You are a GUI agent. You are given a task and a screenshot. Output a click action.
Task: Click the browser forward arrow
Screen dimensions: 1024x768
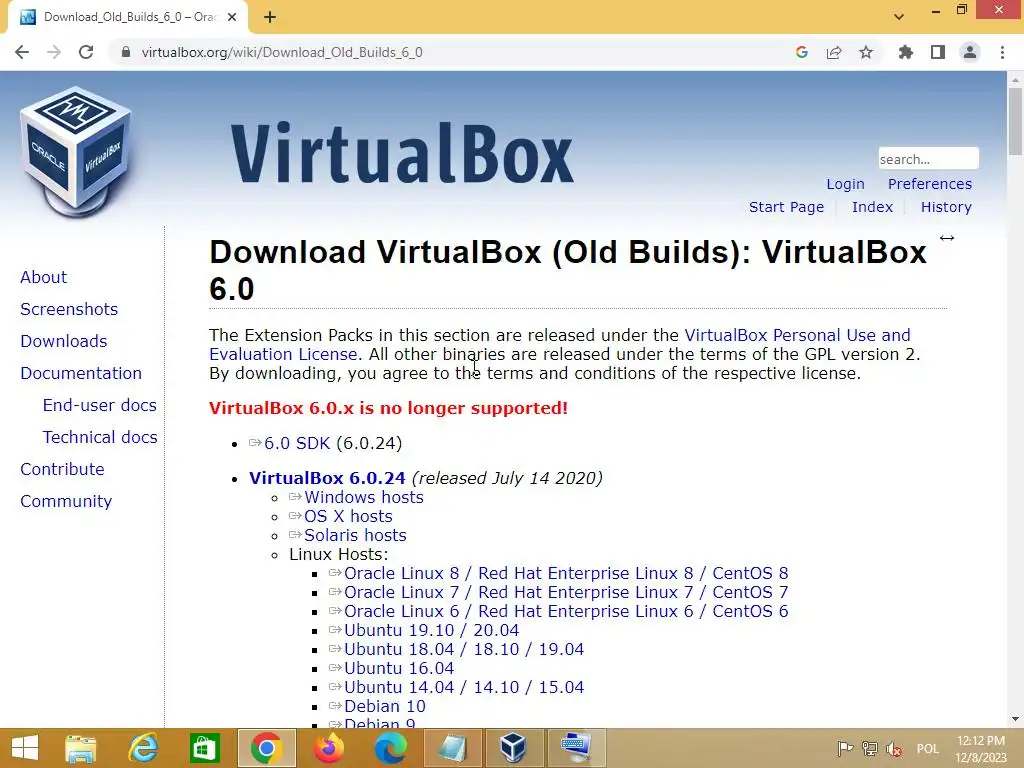(x=54, y=52)
